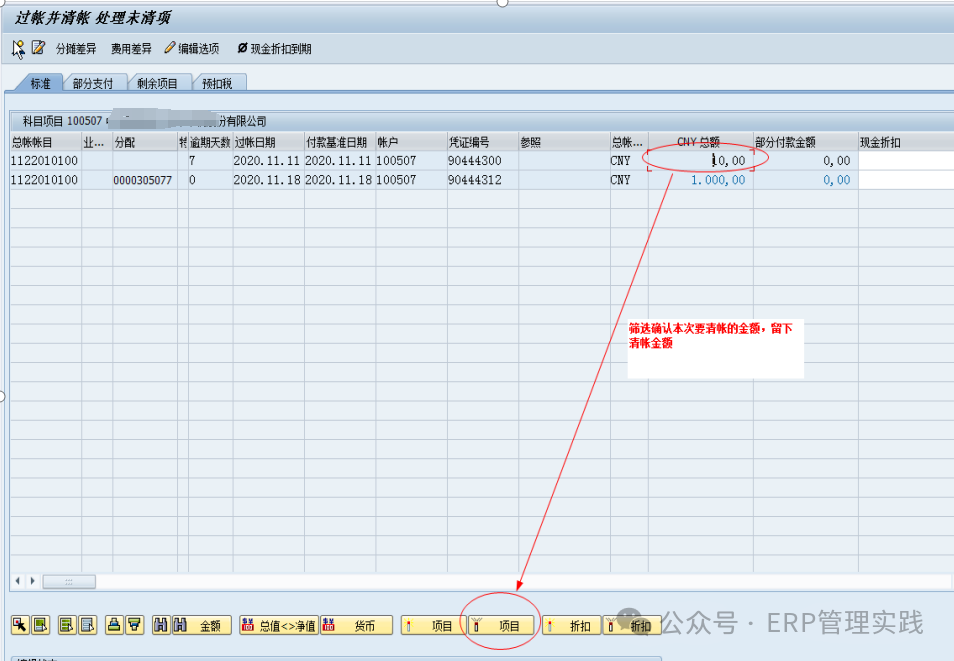Click the 过帐日期 column header
954x661 pixels.
267,142
